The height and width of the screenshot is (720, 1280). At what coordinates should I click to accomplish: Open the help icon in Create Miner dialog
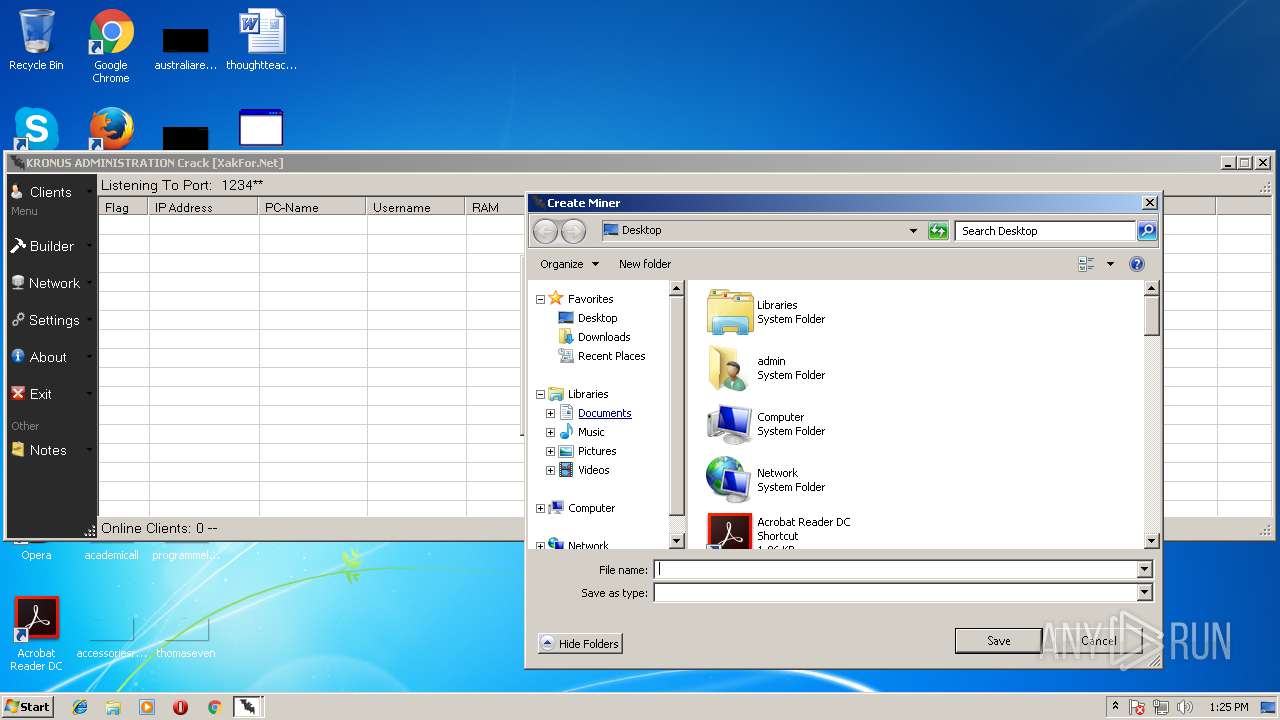1137,264
